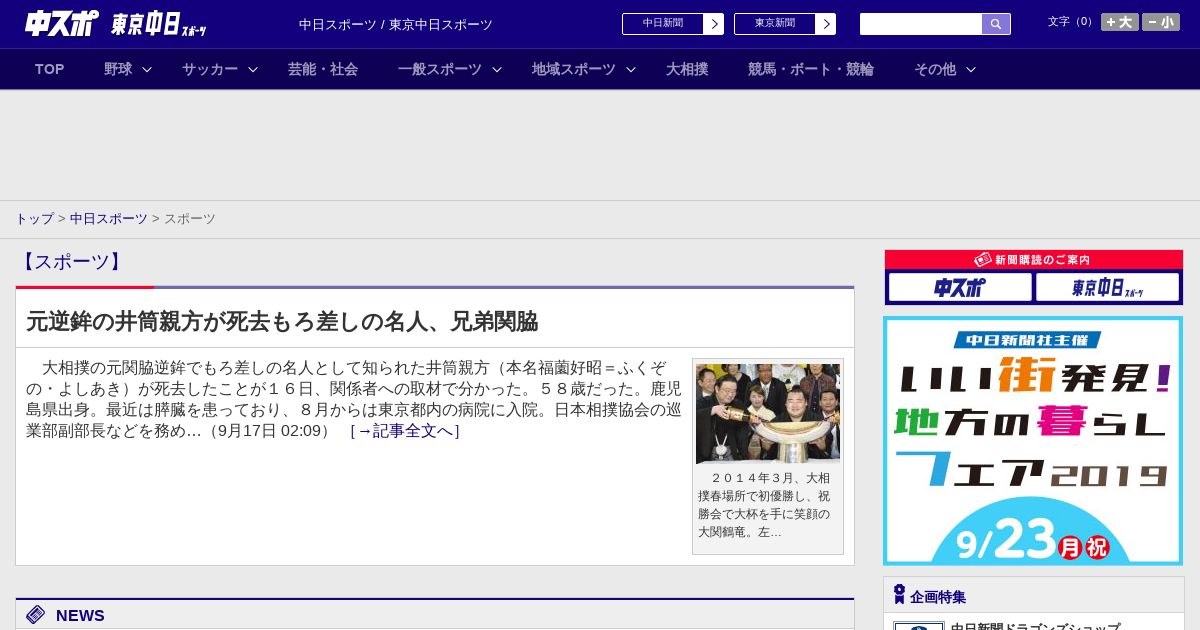The width and height of the screenshot is (1200, 630).
Task: Click the ドラゴンズショップ thumbnail image
Action: [x=919, y=626]
